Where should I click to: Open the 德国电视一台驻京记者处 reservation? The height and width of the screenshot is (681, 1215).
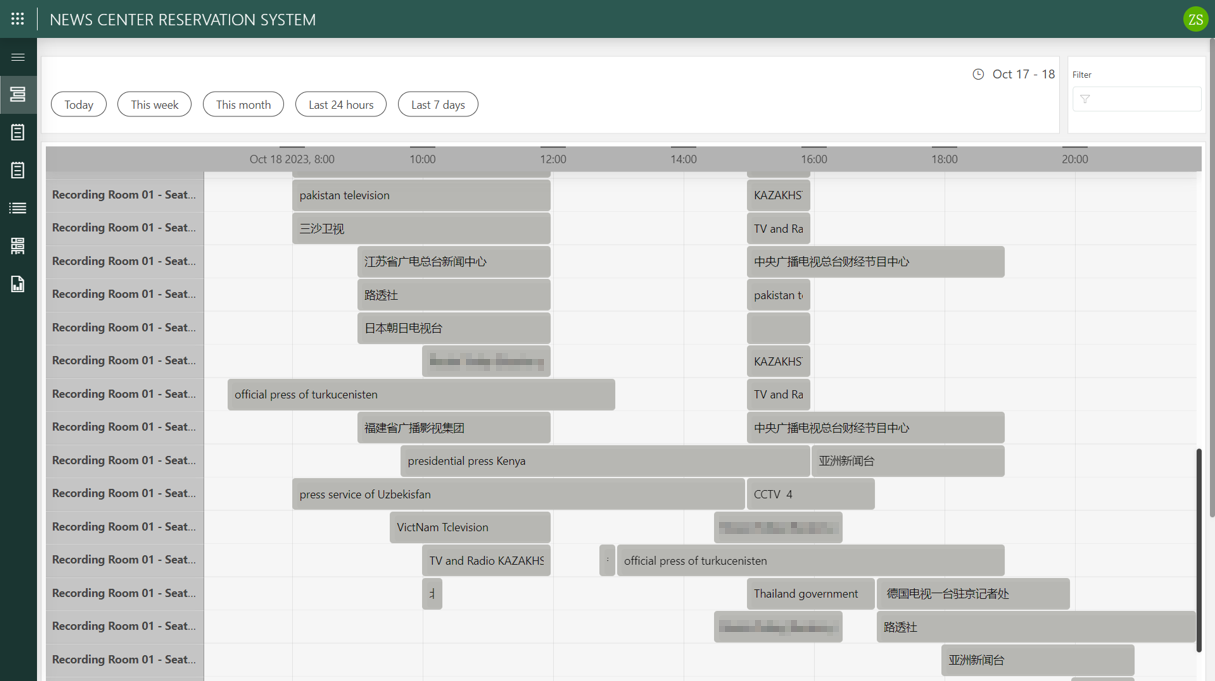973,594
